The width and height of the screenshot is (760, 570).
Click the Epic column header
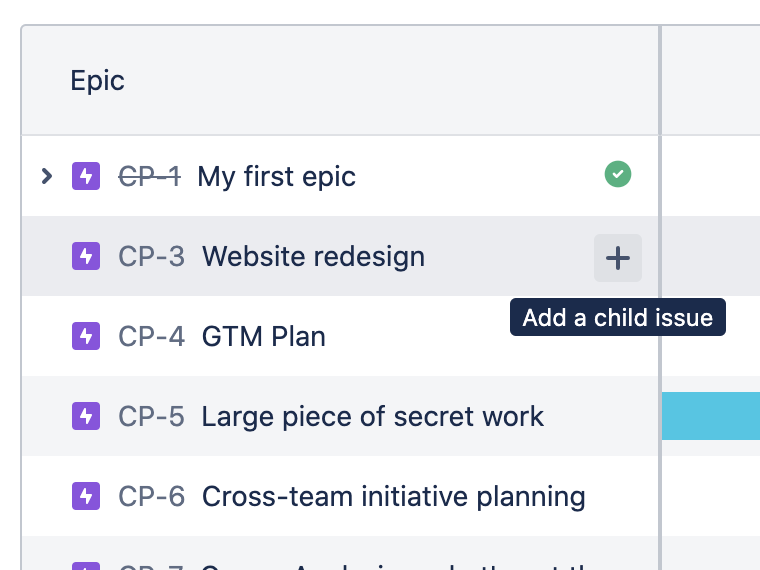[97, 80]
